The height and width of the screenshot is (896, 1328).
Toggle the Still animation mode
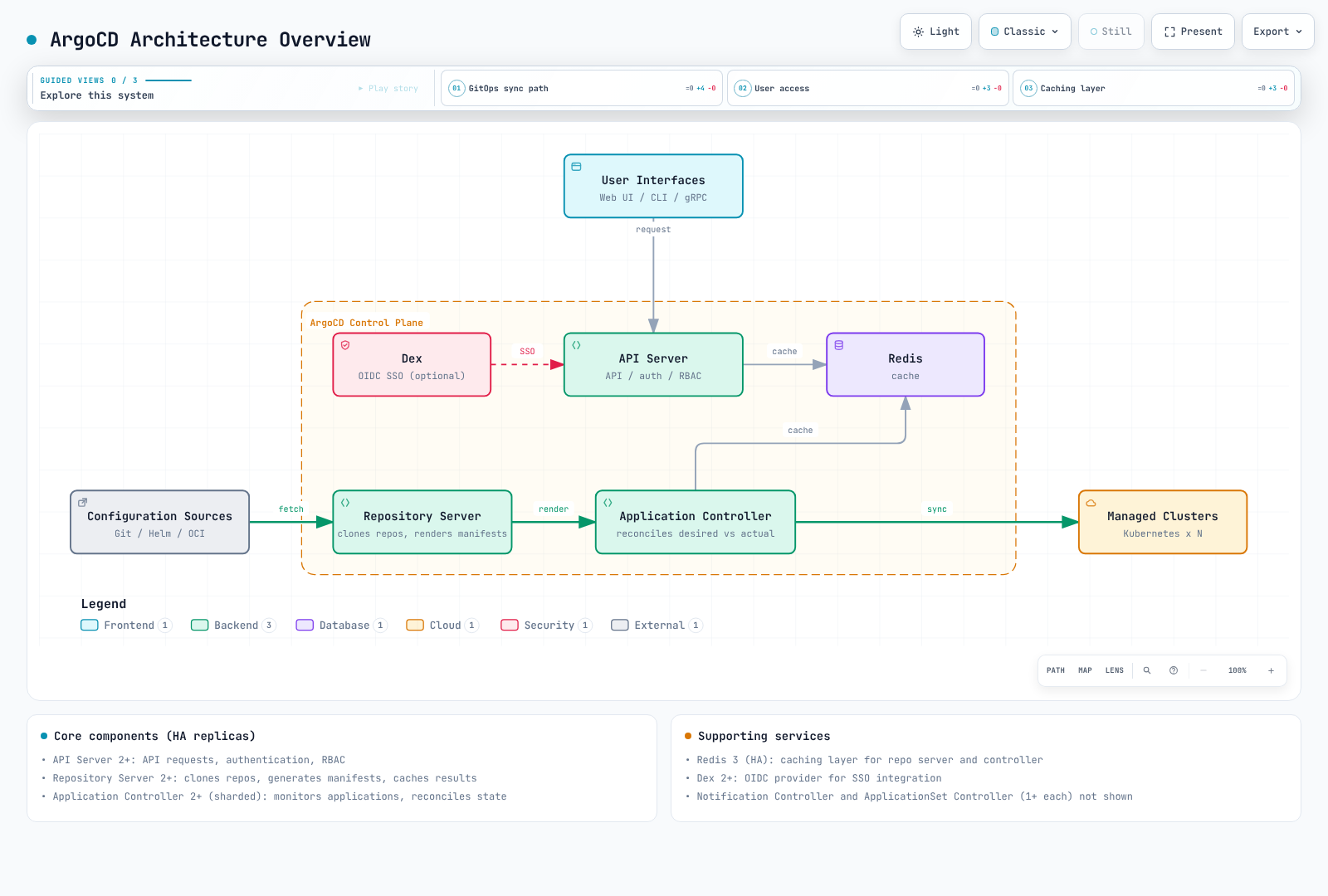pos(1111,32)
